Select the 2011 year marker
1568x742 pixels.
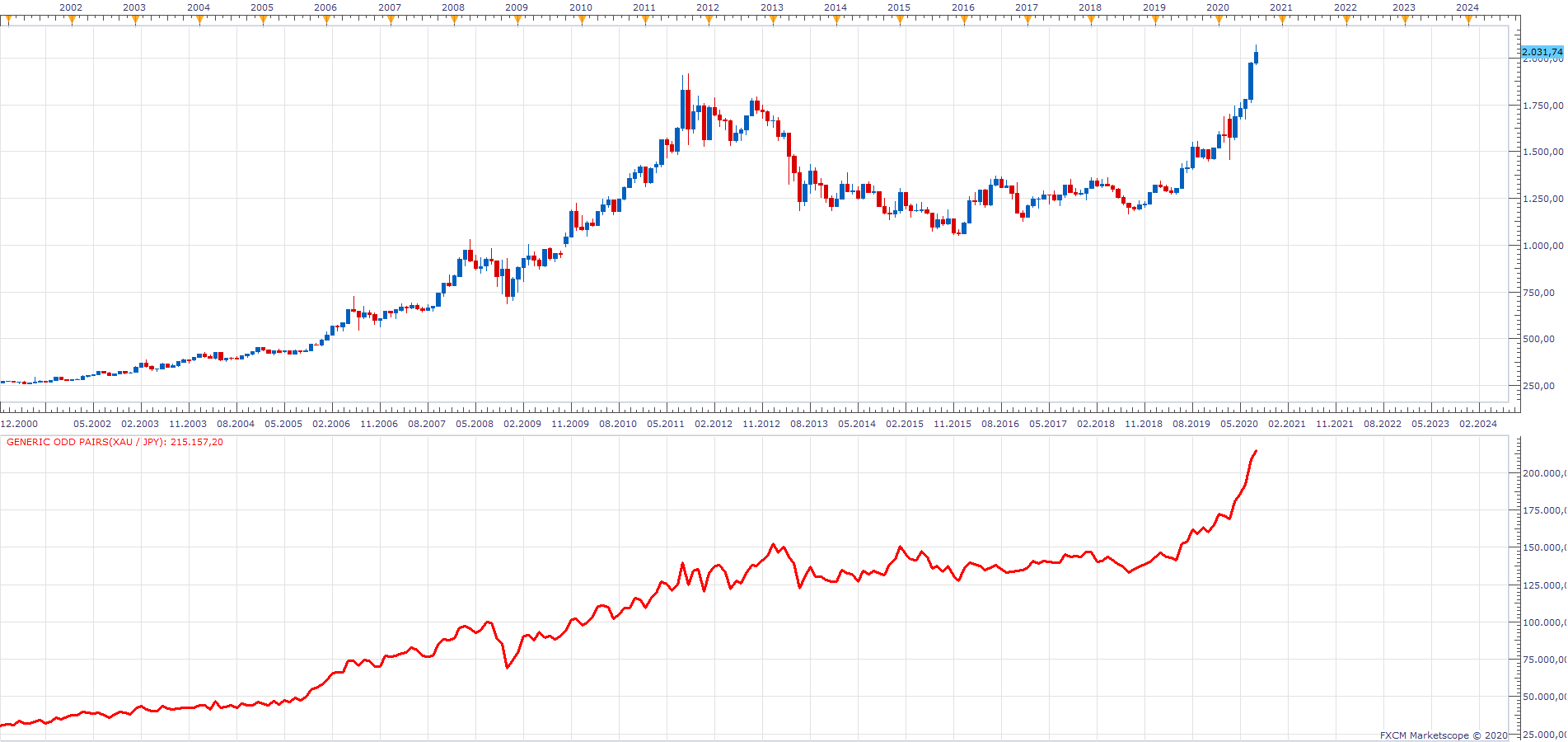click(x=644, y=7)
